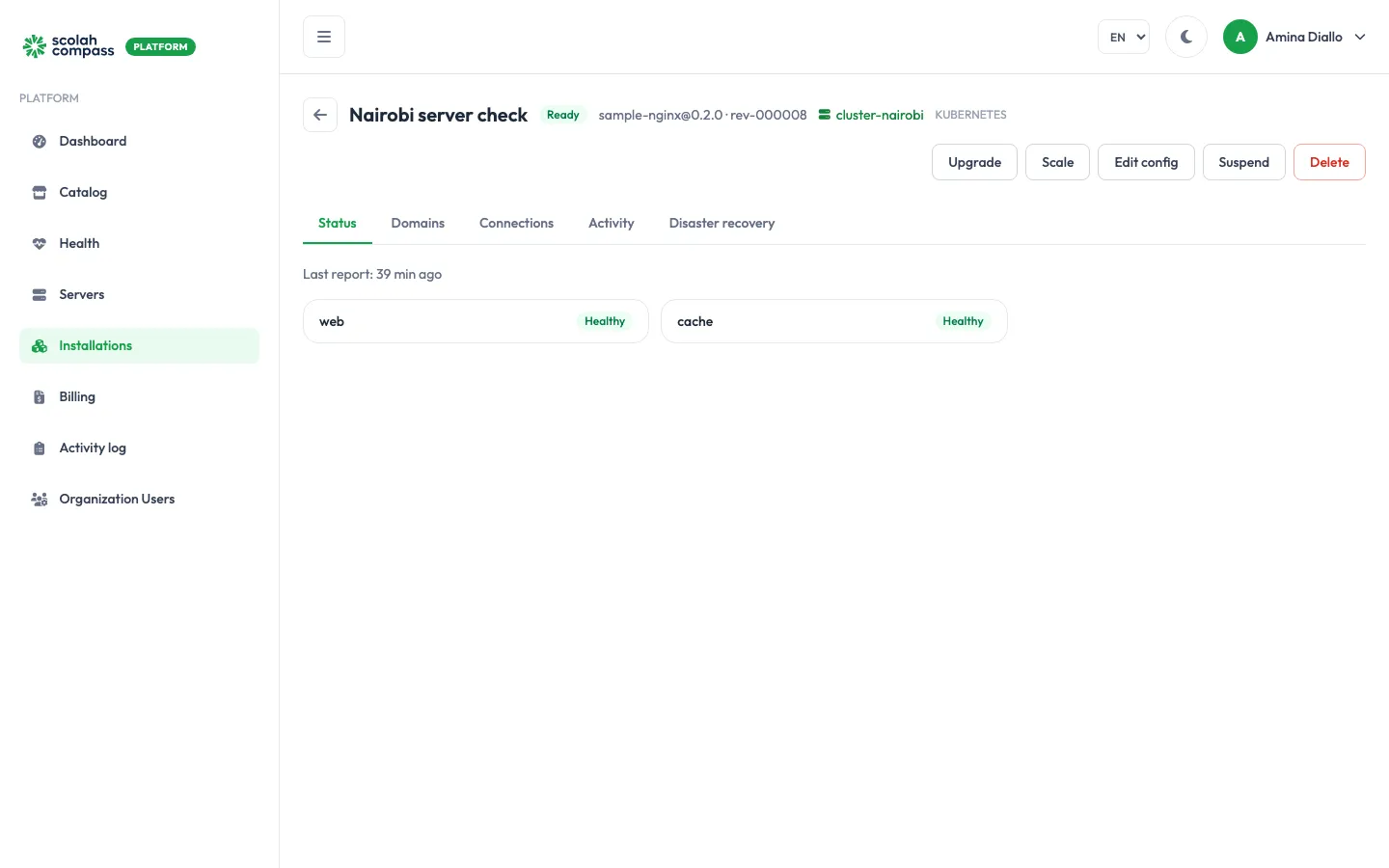
Task: Switch to the Domains tab
Action: [x=418, y=223]
